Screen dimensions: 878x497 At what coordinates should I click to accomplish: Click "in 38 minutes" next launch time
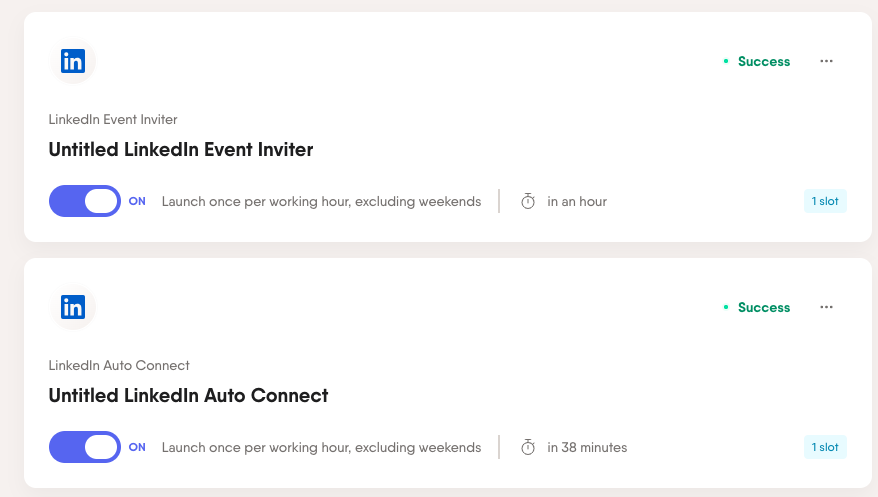pos(587,448)
